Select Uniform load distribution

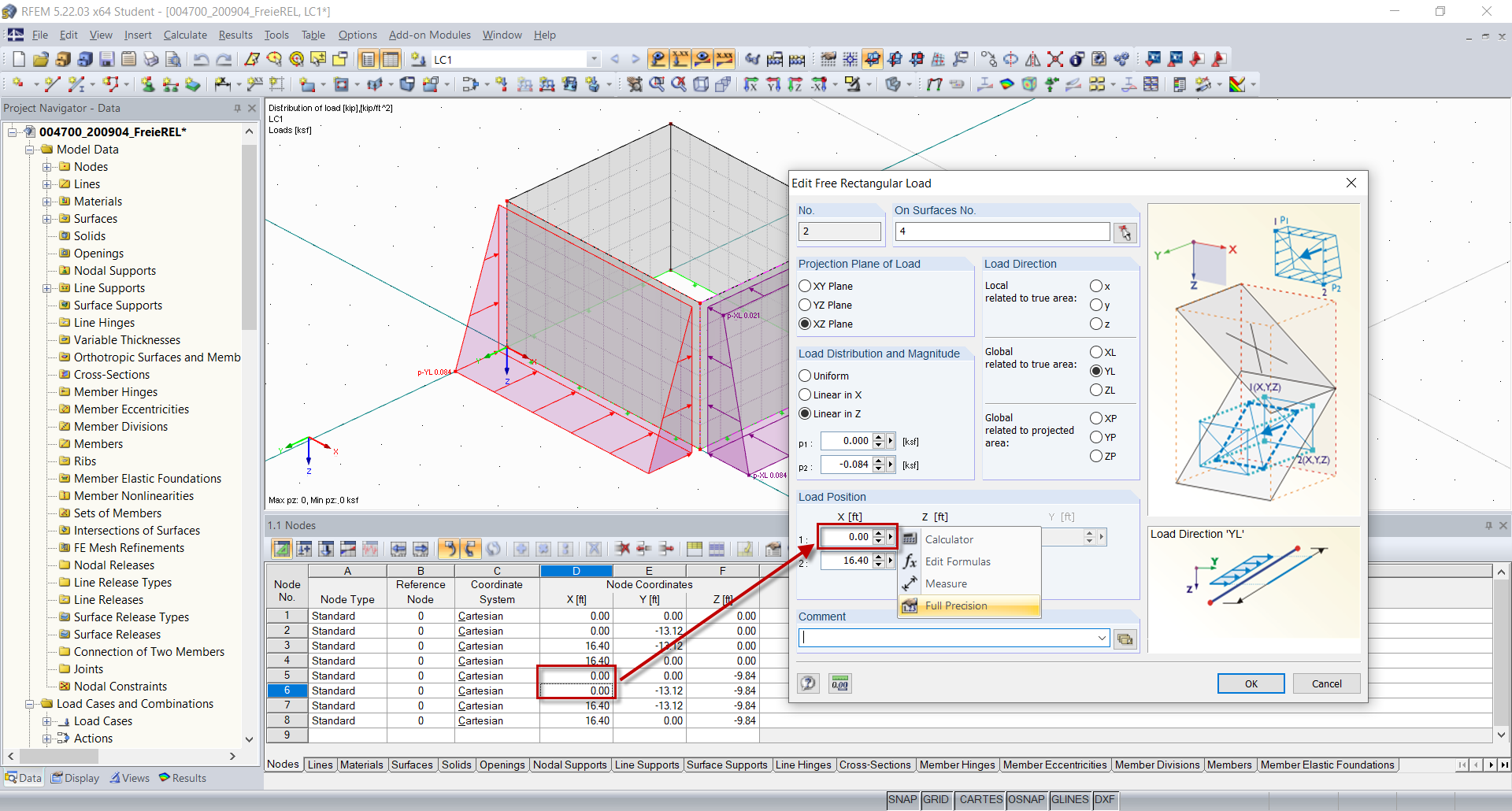[x=806, y=376]
